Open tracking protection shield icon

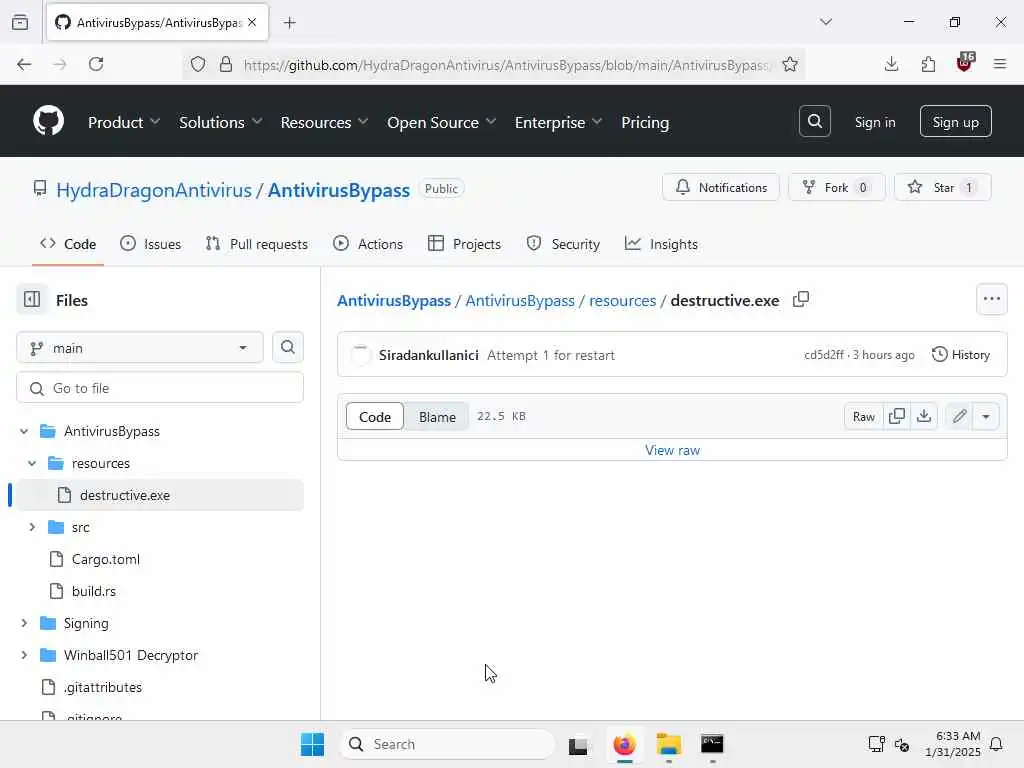(198, 64)
